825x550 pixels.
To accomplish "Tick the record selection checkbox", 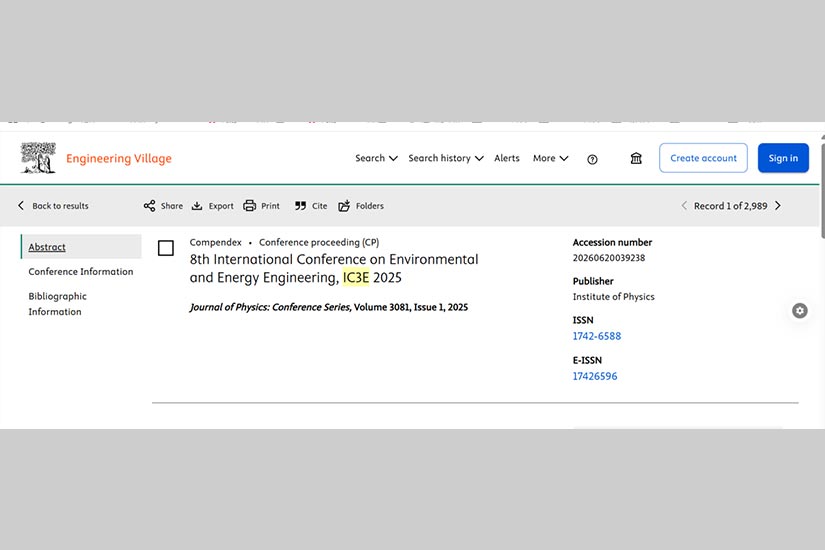I will coord(166,248).
